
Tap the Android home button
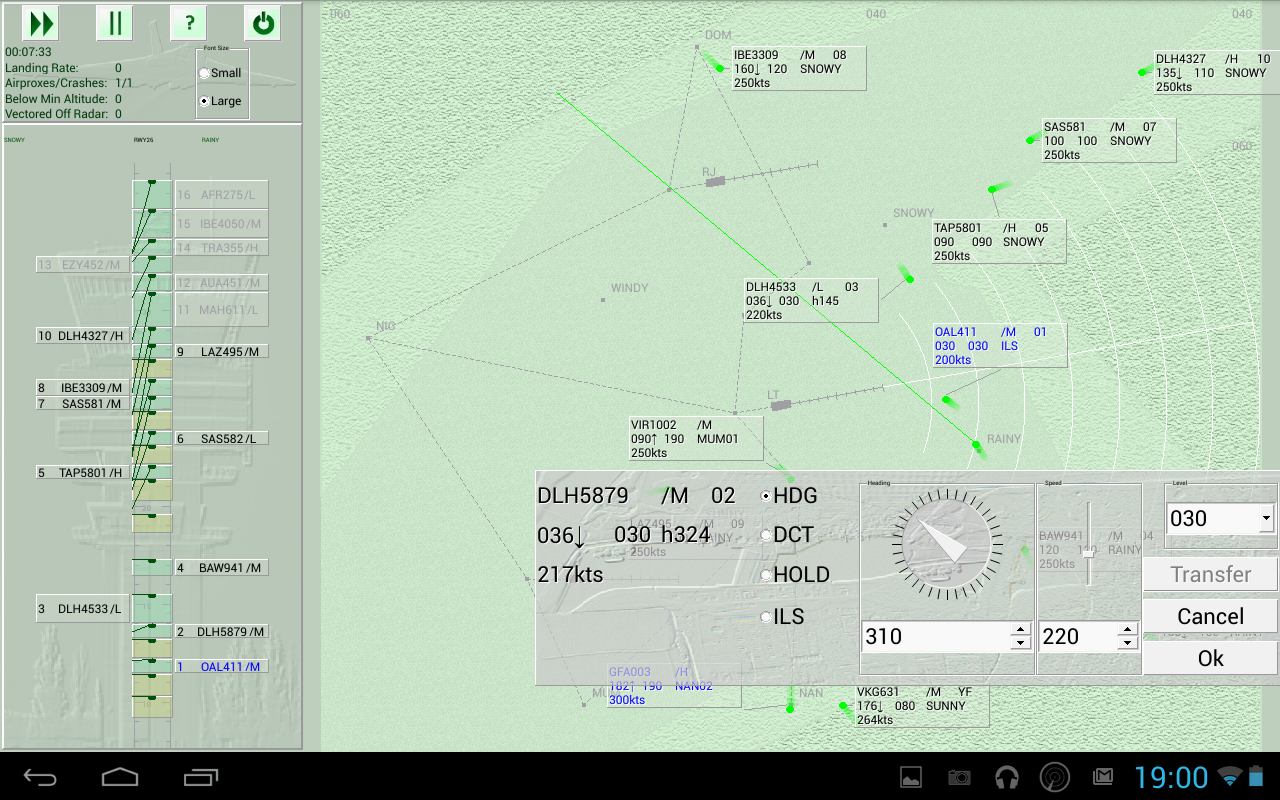pyautogui.click(x=120, y=777)
